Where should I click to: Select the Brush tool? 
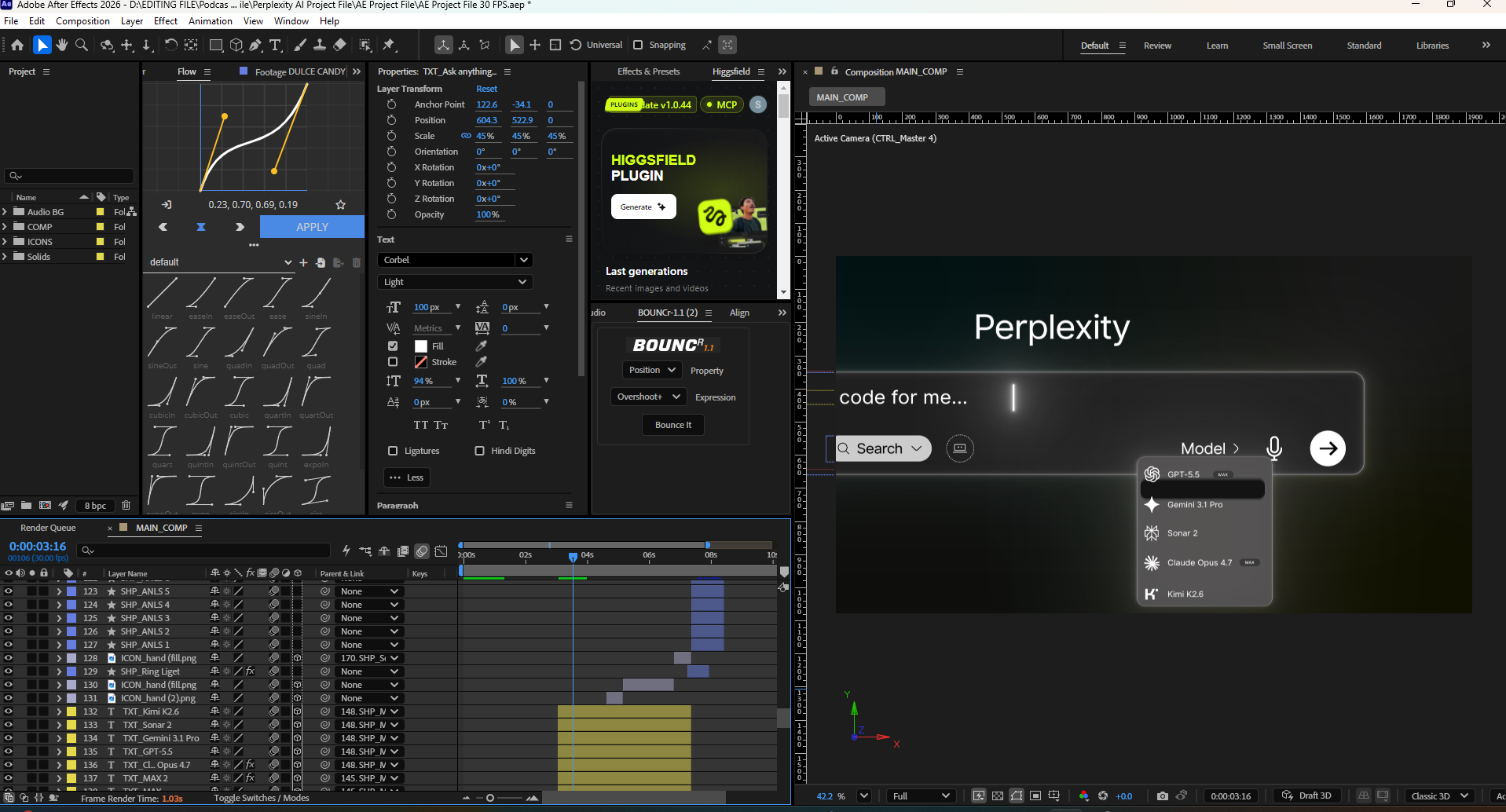300,45
